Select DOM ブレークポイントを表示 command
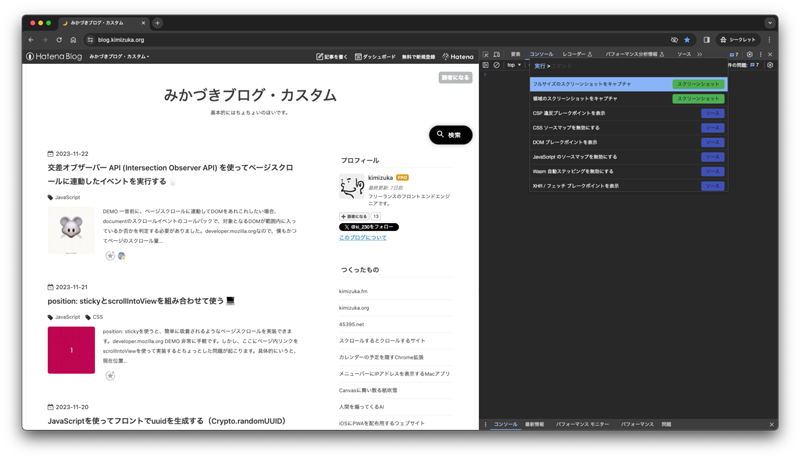Image resolution: width=800 pixels, height=459 pixels. 629,142
